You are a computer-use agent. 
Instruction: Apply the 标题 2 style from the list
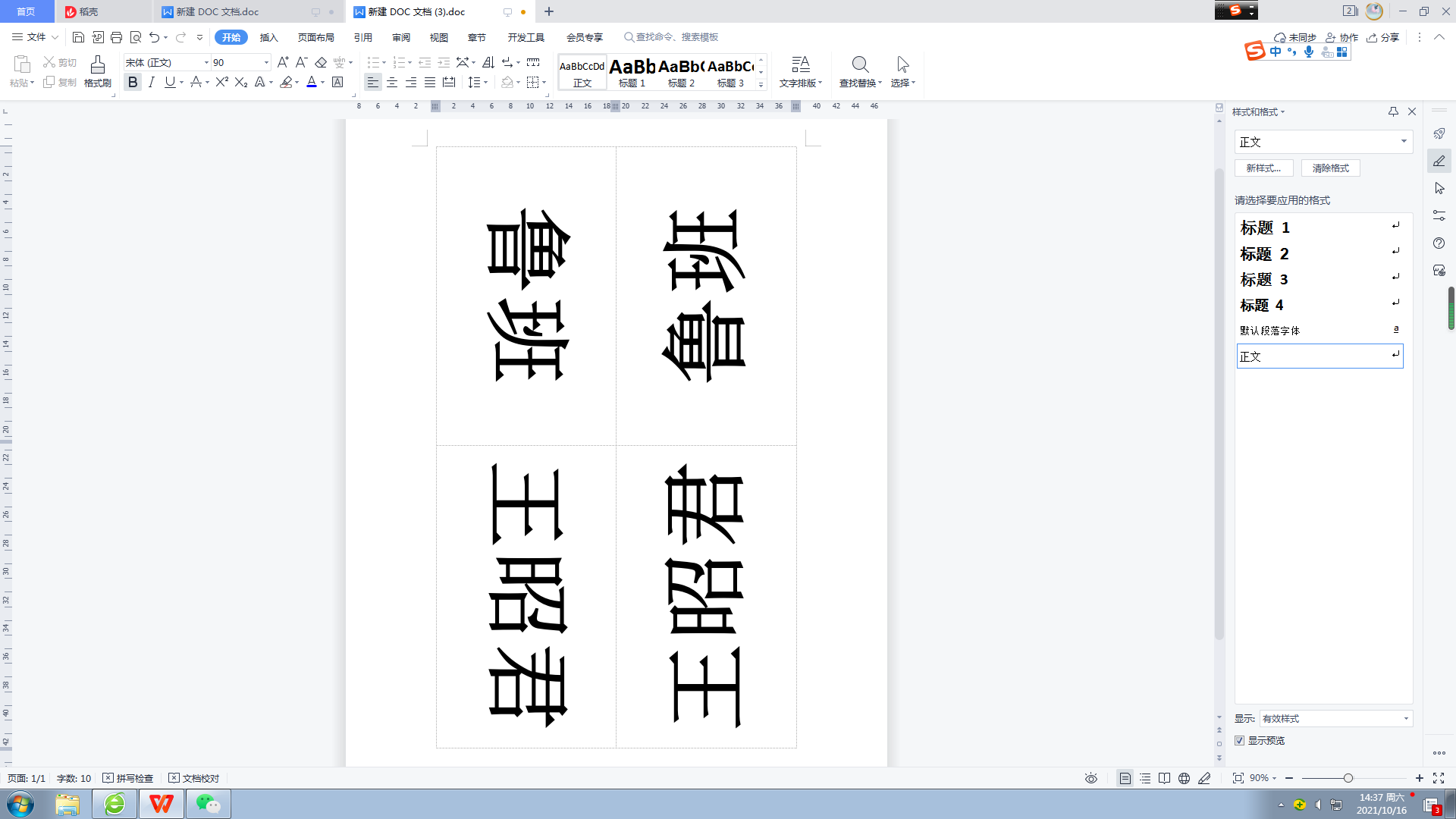[x=1264, y=253]
